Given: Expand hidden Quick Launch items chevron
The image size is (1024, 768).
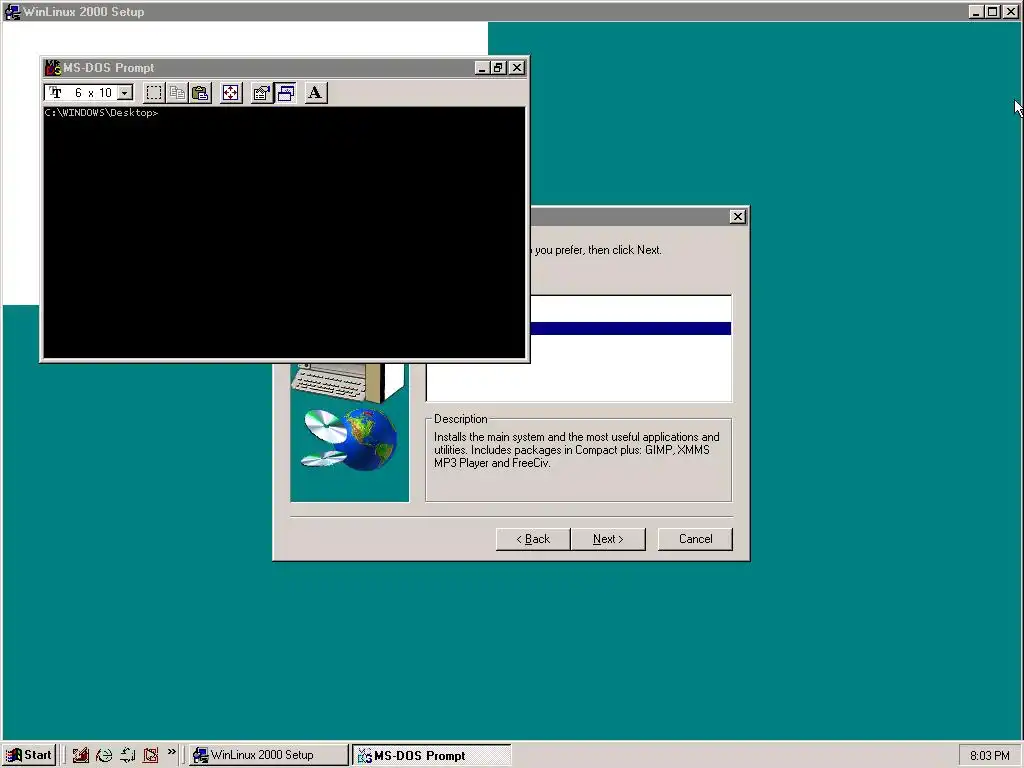Looking at the screenshot, I should pos(172,752).
